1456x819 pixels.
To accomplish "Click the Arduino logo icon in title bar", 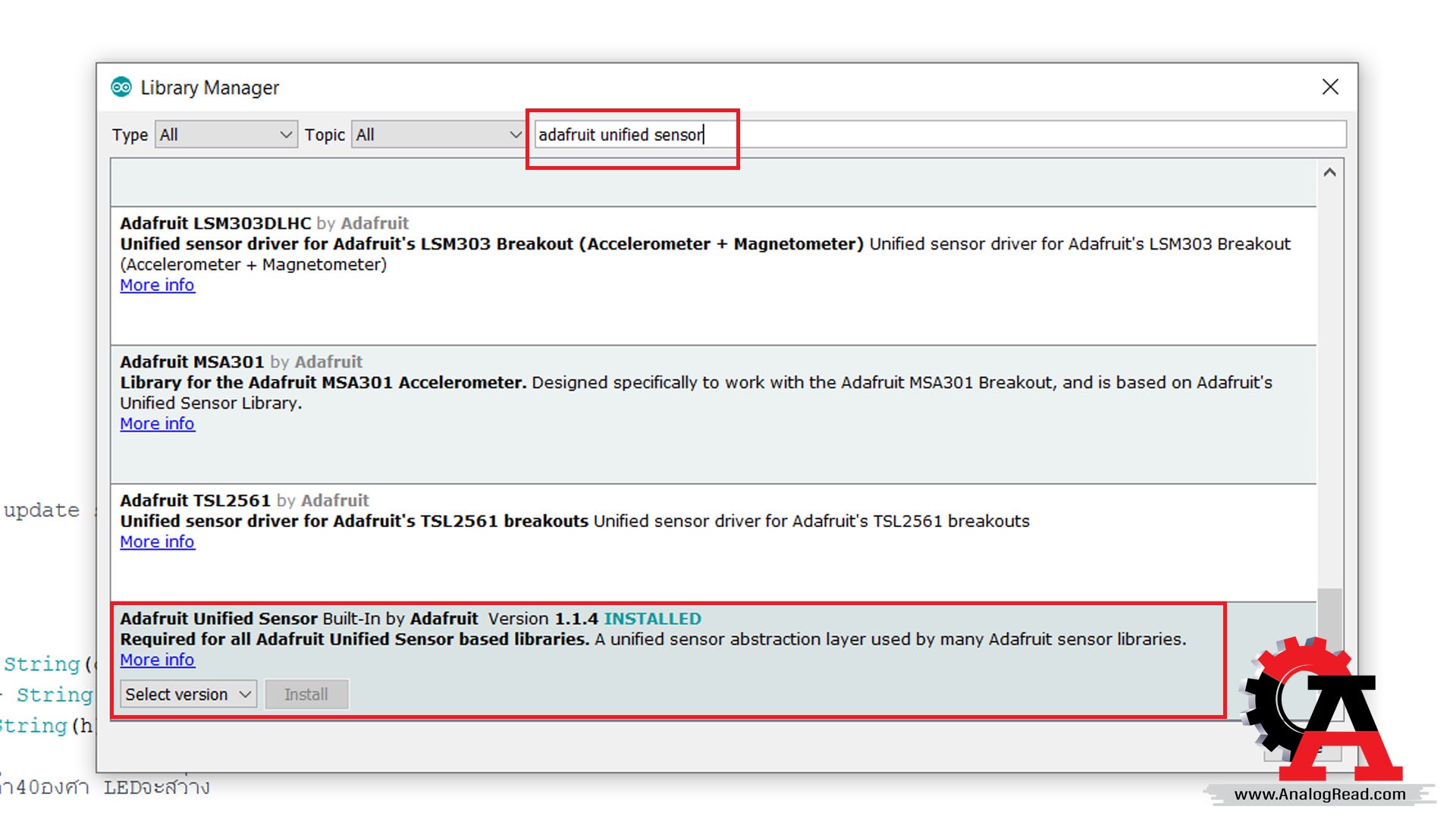I will 121,87.
